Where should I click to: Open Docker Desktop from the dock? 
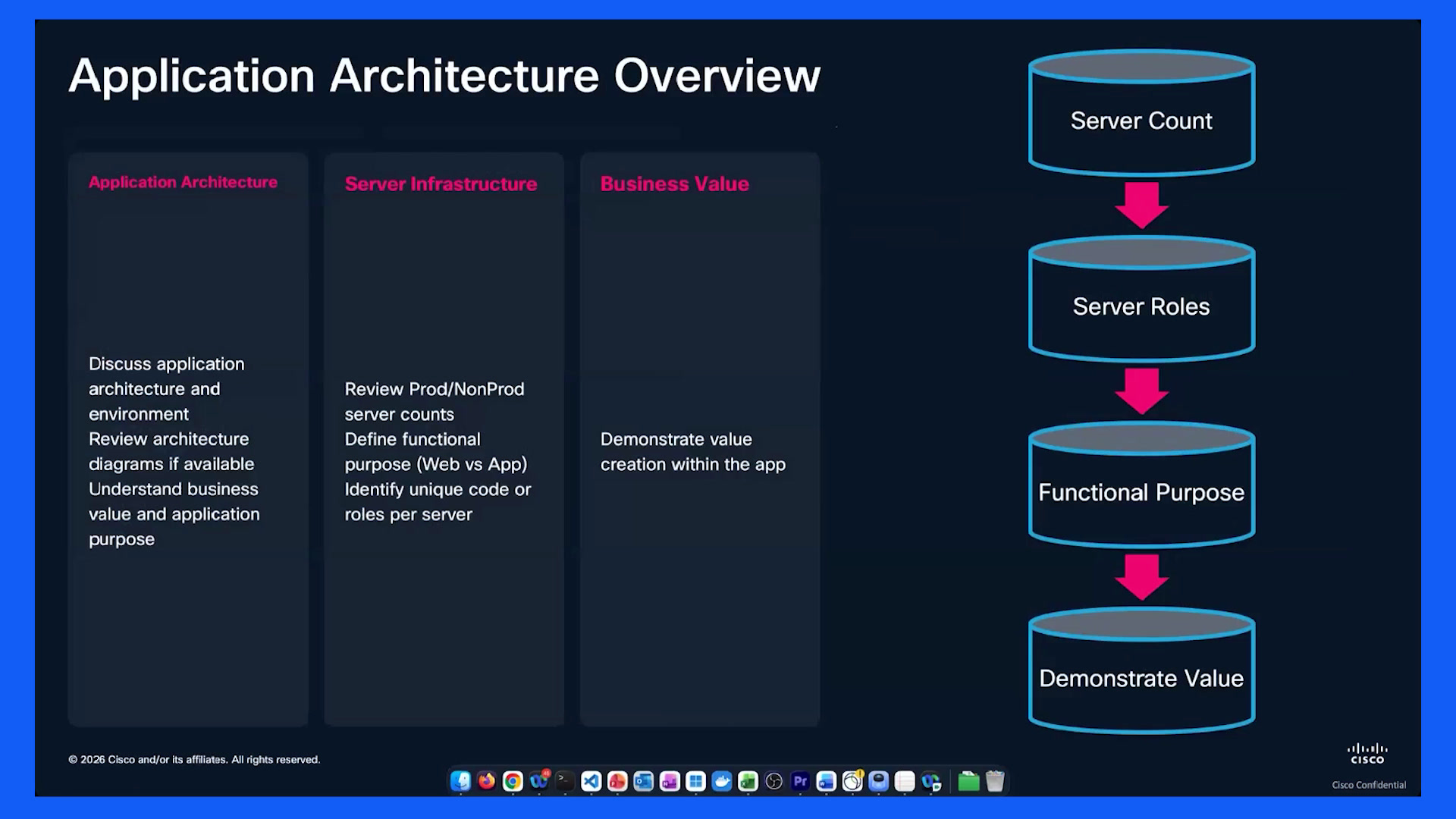[x=722, y=781]
